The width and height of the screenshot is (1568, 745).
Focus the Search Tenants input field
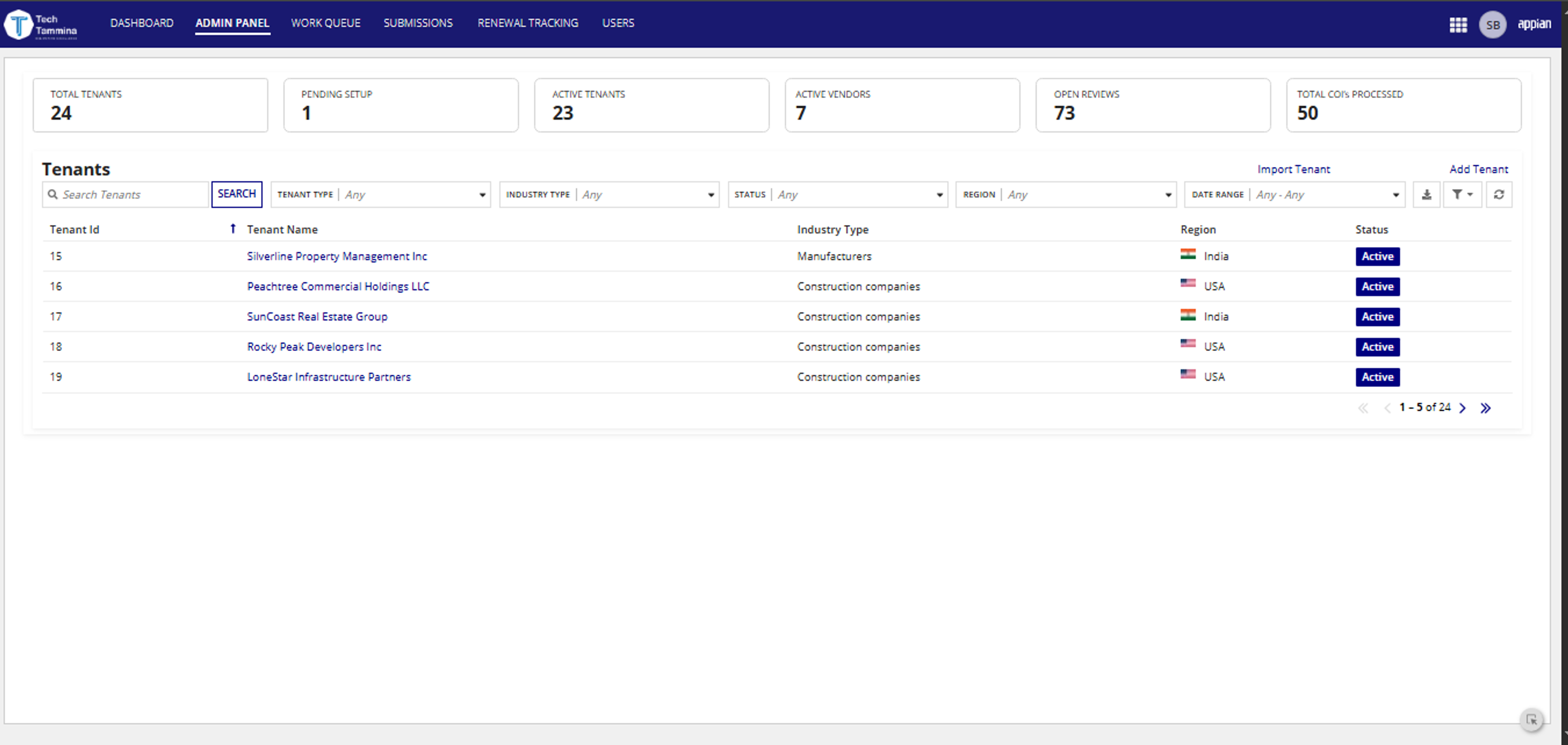click(x=125, y=194)
